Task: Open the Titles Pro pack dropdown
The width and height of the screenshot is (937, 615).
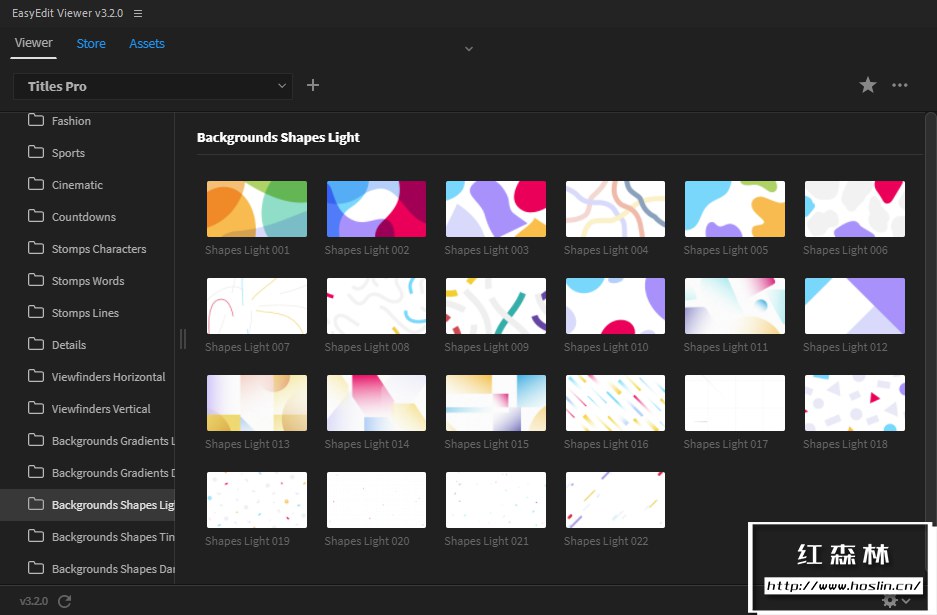Action: [153, 86]
